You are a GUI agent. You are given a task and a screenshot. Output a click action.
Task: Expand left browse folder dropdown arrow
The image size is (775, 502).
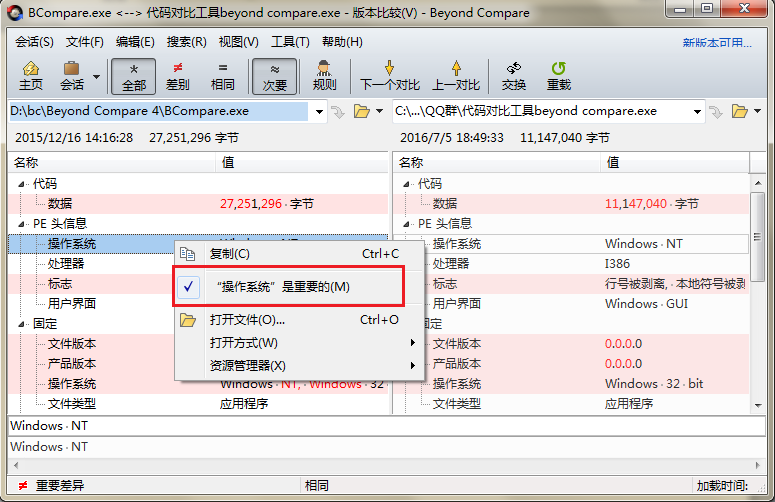[x=380, y=111]
